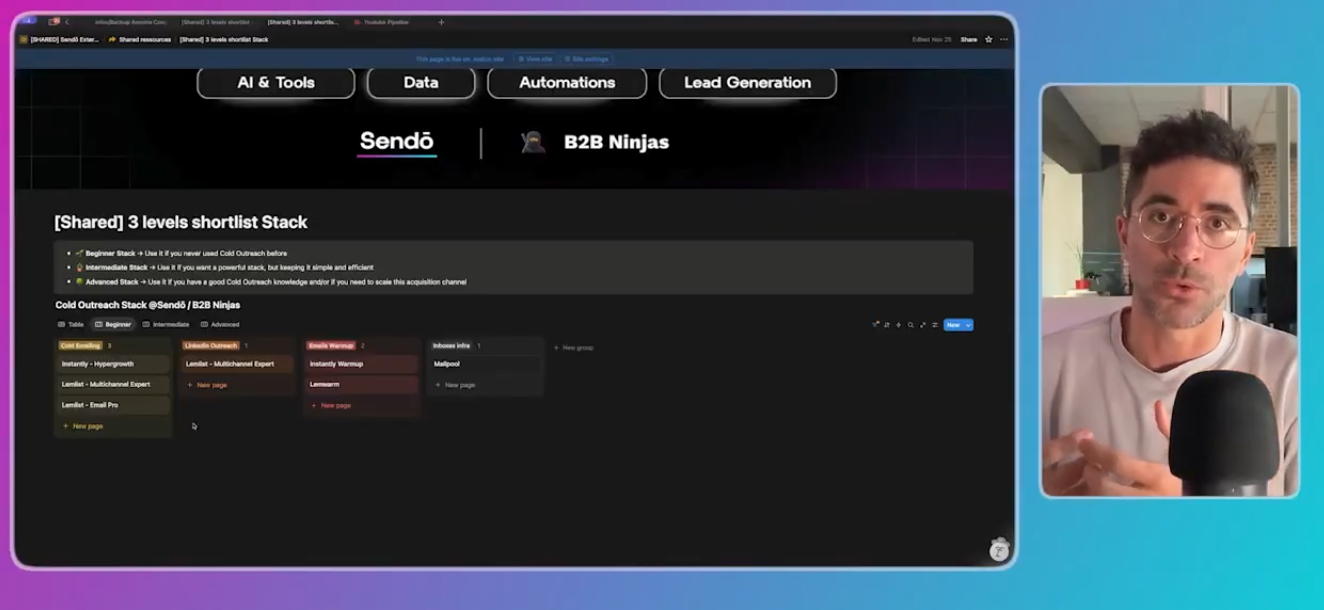Open a new browser tab with plus icon
This screenshot has height=610, width=1324.
click(441, 22)
